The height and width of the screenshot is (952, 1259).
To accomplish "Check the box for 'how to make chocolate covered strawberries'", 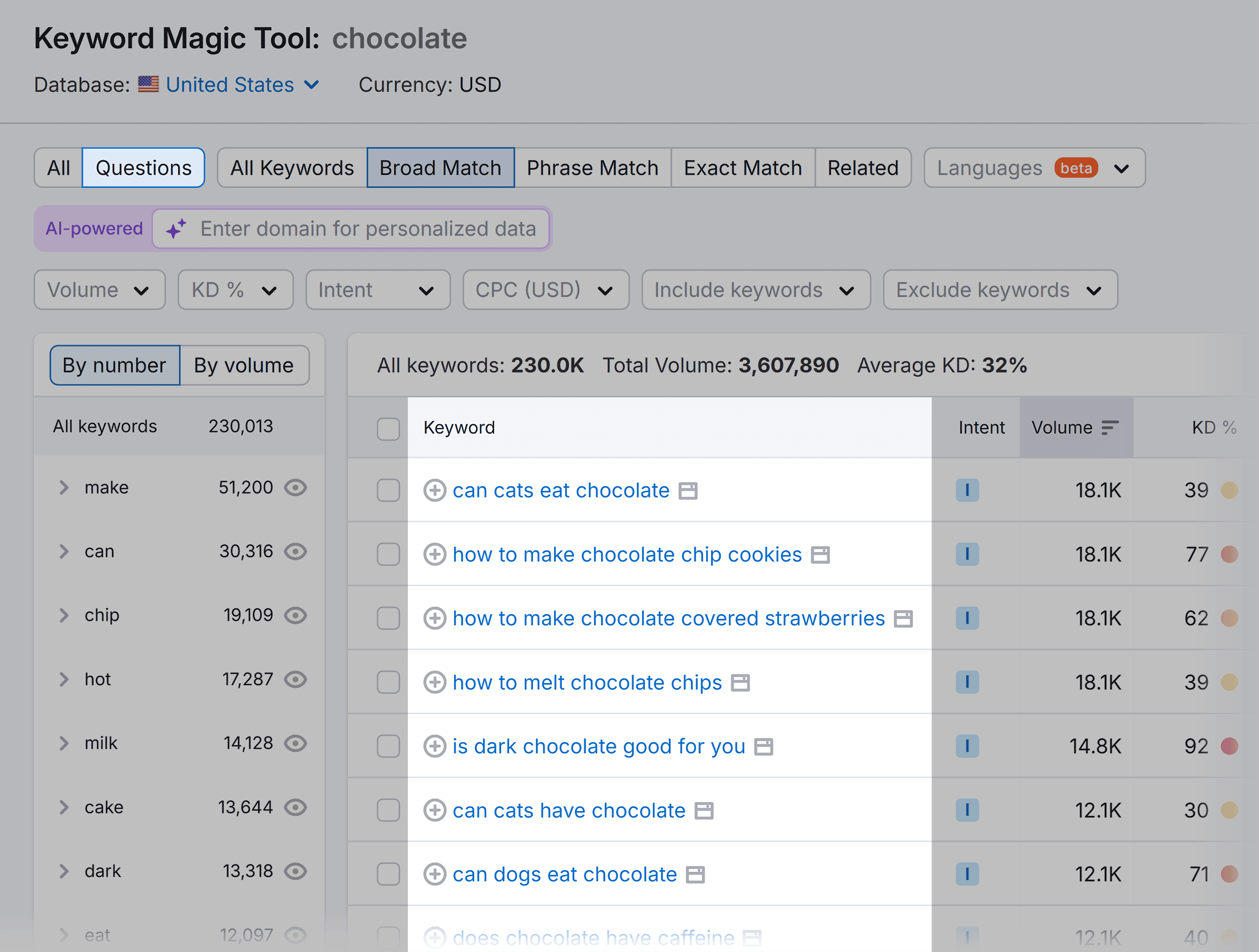I will [388, 618].
